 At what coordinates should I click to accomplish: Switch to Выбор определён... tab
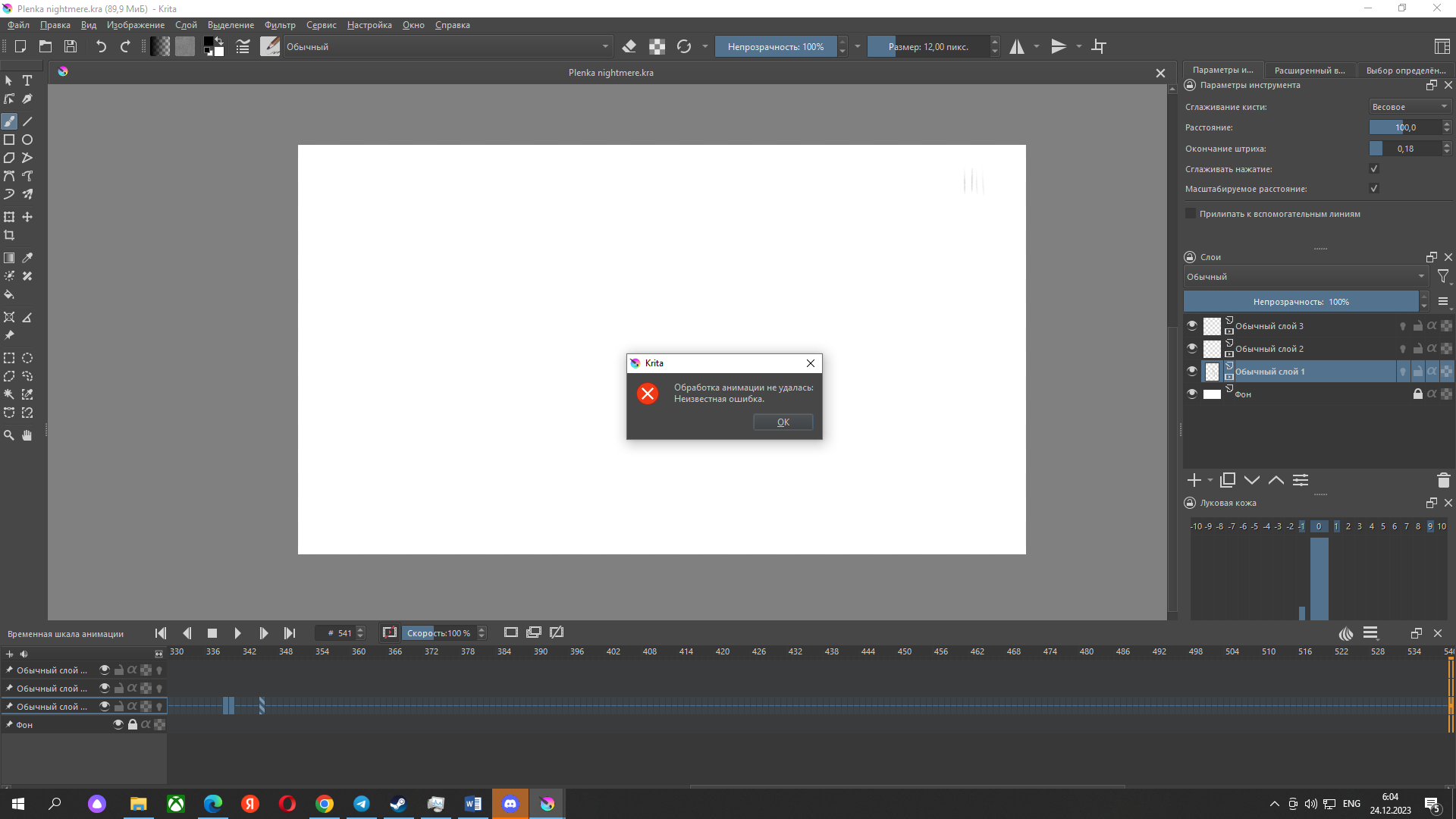1406,70
